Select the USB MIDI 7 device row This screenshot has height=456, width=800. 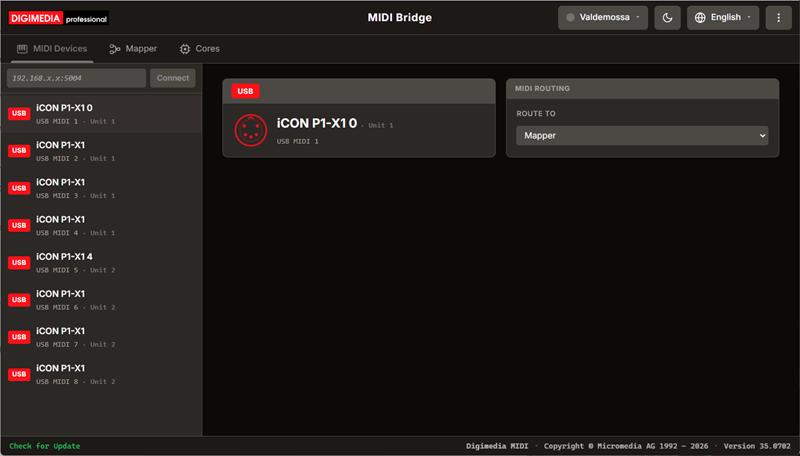pyautogui.click(x=102, y=337)
